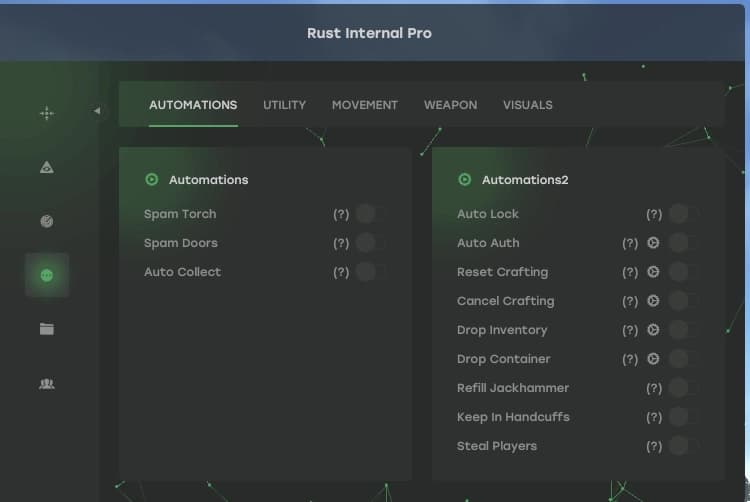Enable the Auto Collect toggle

pos(366,272)
